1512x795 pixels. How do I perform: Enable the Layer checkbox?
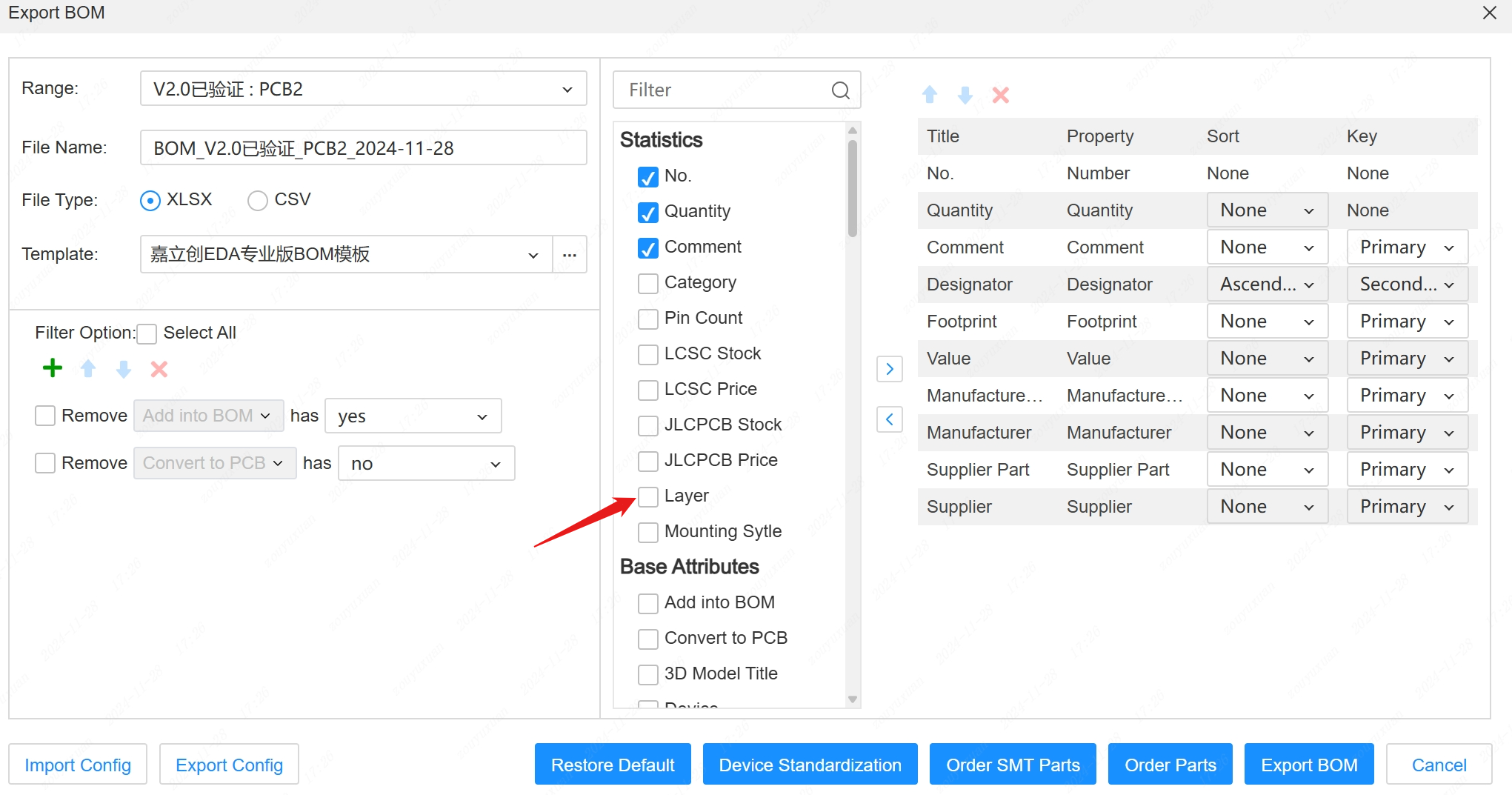[647, 496]
